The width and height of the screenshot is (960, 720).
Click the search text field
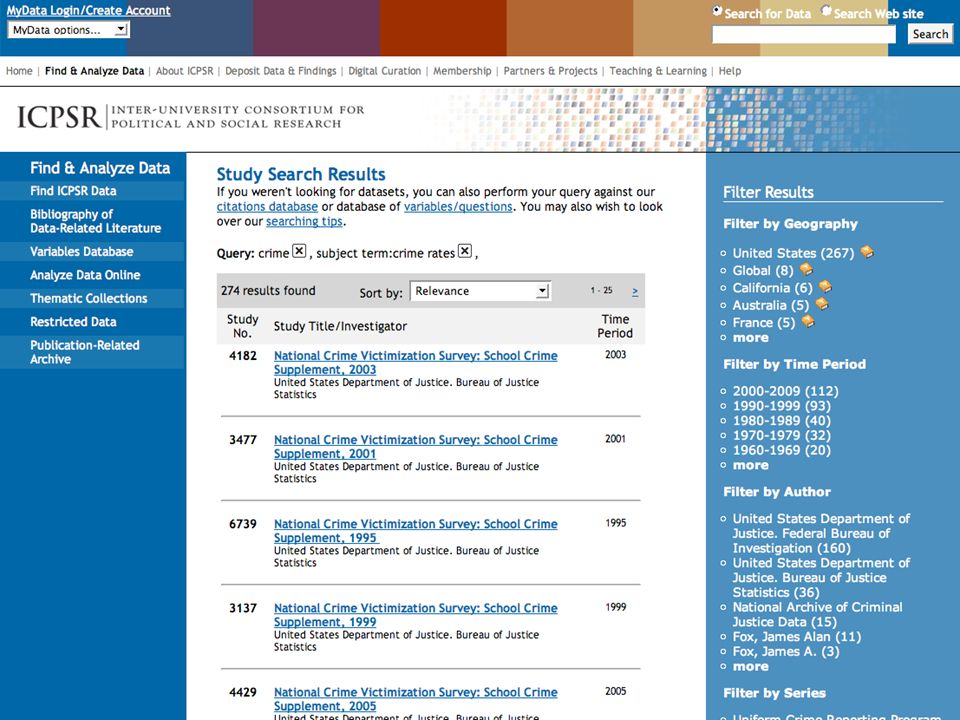tap(804, 34)
